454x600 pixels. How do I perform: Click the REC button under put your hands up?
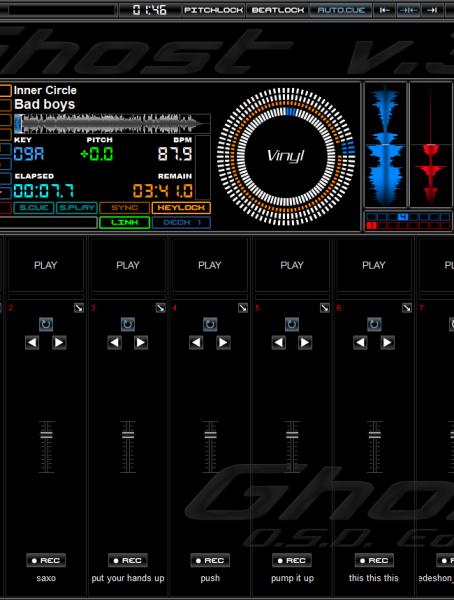pos(128,561)
